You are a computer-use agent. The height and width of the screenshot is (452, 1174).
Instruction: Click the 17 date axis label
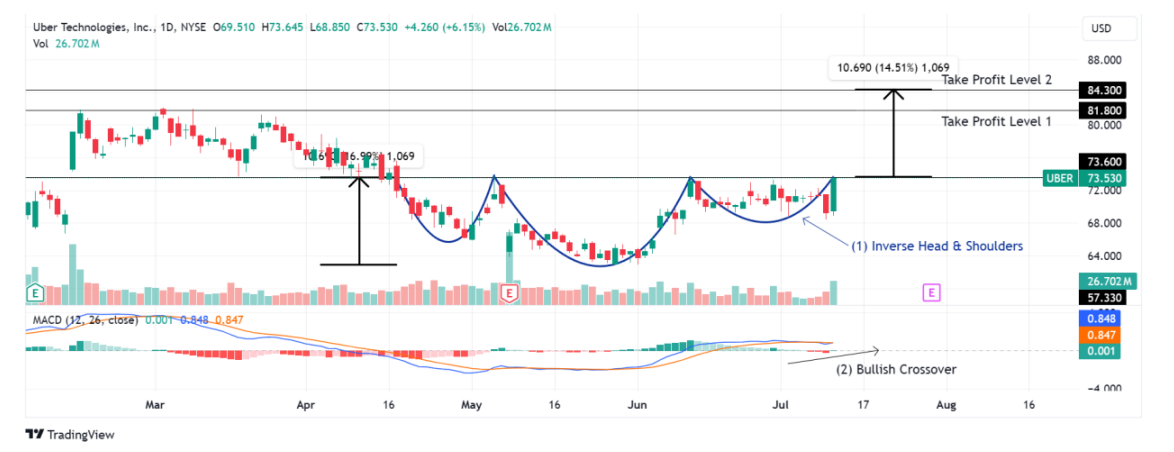click(863, 405)
